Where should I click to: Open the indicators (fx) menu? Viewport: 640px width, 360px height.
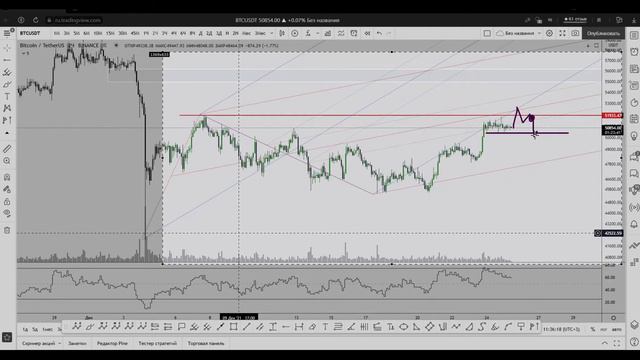309,33
